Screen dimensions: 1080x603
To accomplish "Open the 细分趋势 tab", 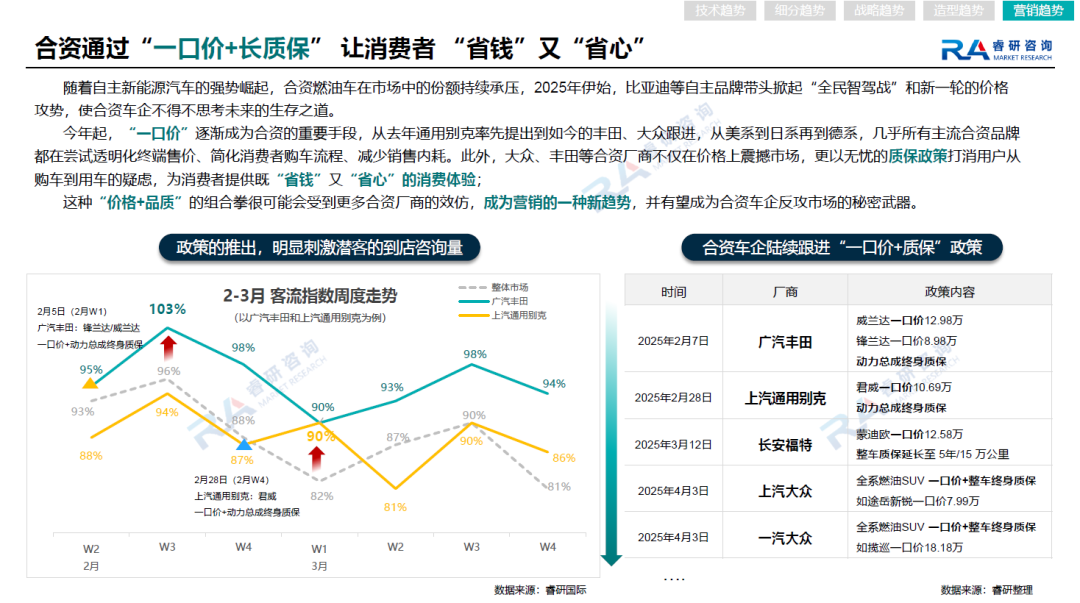I will (x=799, y=11).
